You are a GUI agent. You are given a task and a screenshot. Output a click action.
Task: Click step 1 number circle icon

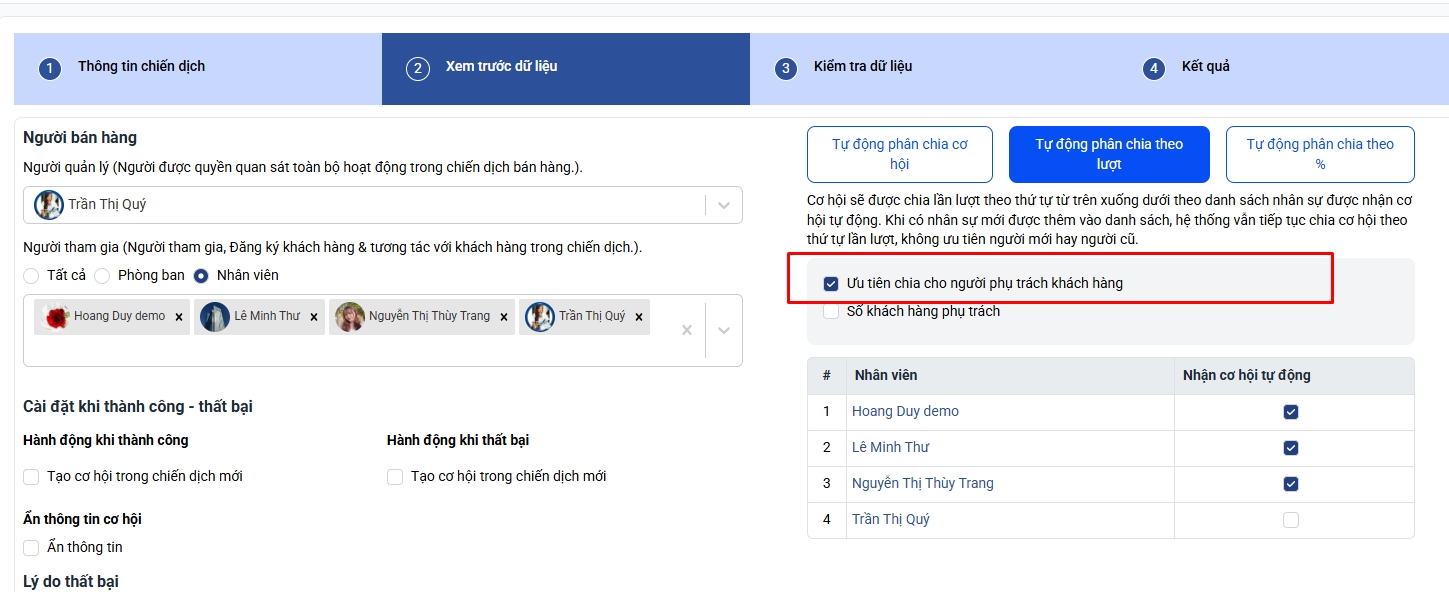click(x=50, y=69)
